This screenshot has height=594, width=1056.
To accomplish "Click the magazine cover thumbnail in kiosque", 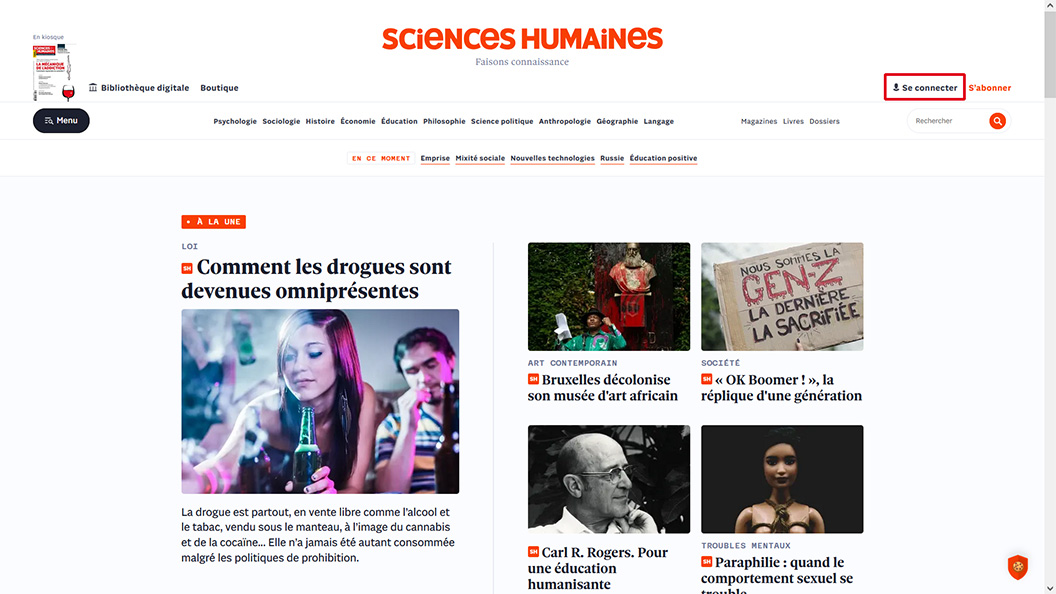I will click(54, 72).
